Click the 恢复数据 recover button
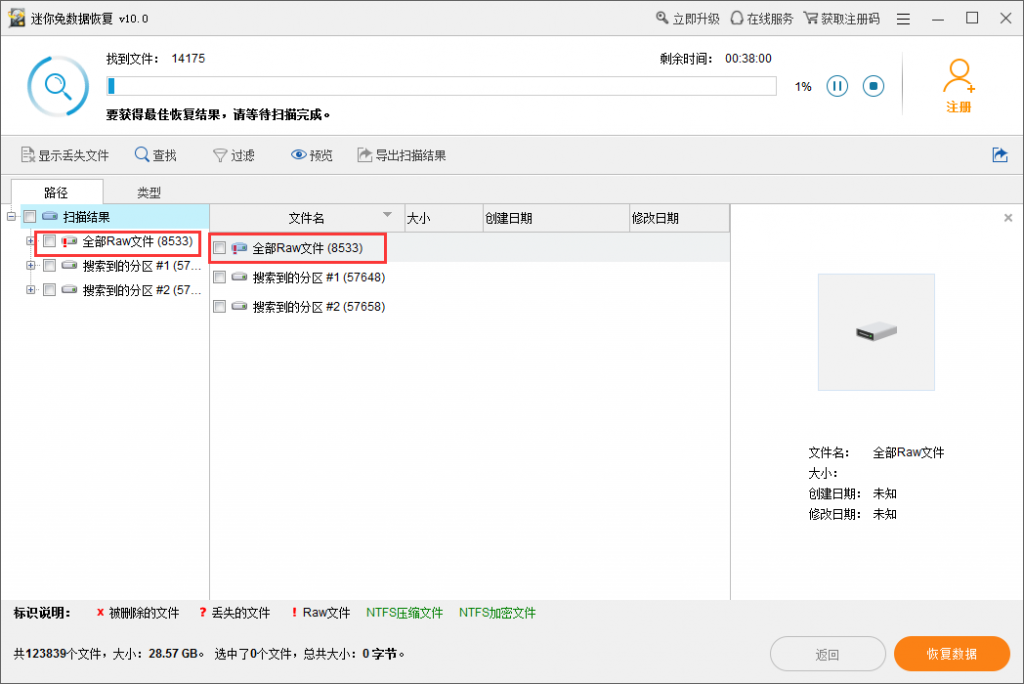This screenshot has width=1024, height=684. coord(952,653)
